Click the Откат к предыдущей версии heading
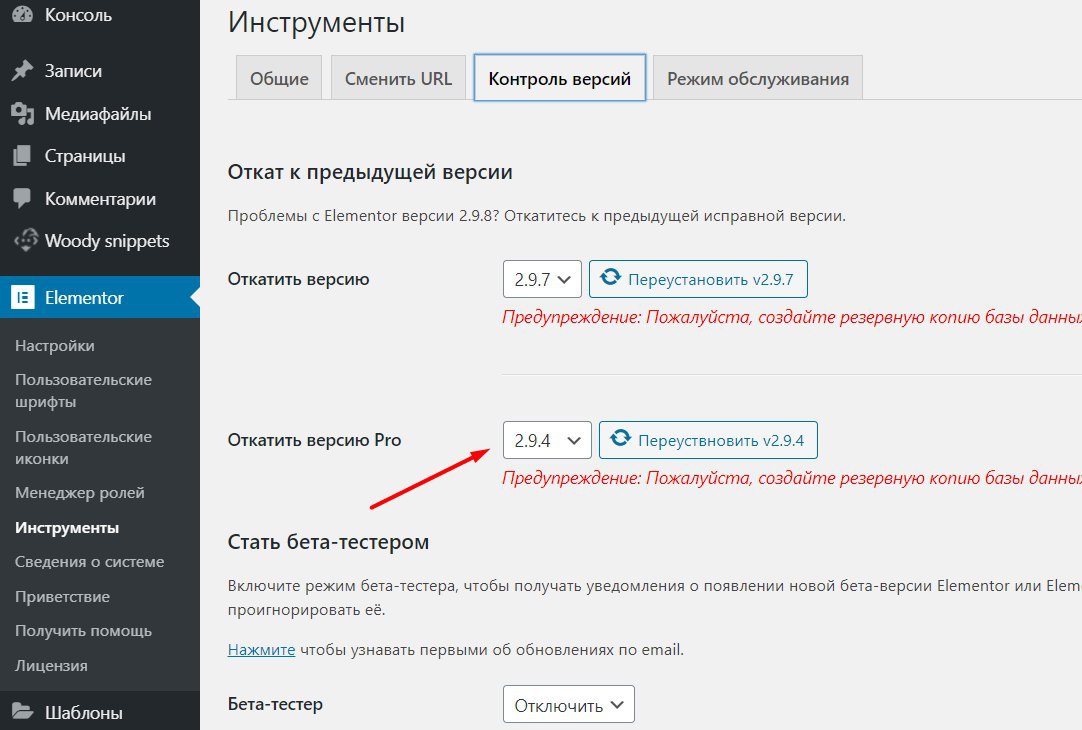 370,172
